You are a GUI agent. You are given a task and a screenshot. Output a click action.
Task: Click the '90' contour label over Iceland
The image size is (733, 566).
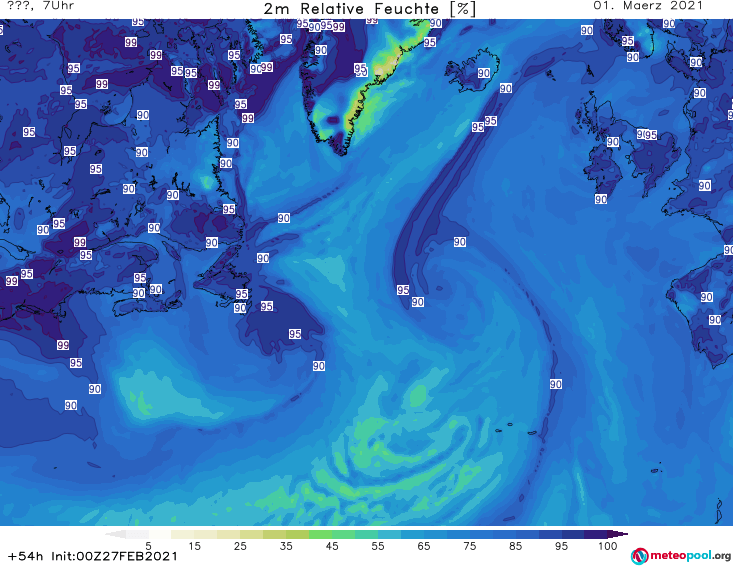pyautogui.click(x=484, y=73)
